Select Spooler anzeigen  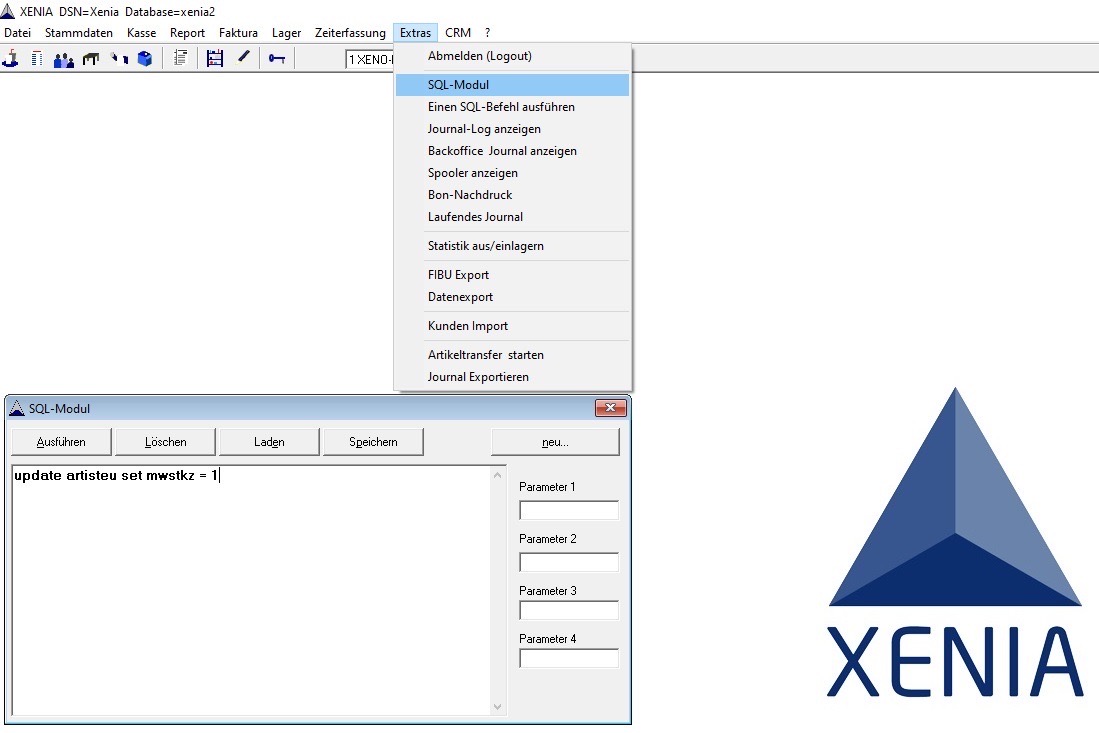coord(512,173)
